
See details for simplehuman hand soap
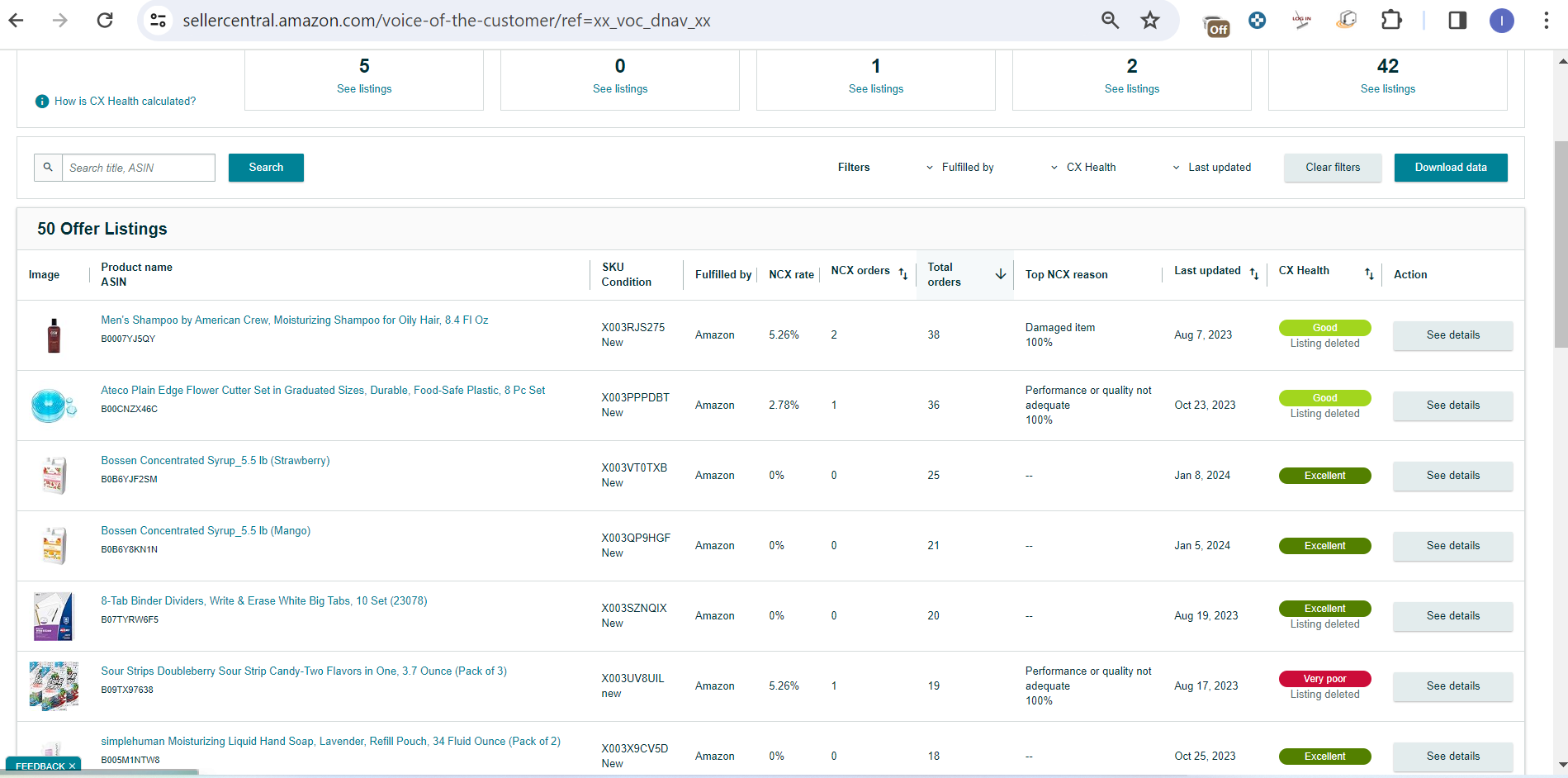1453,757
